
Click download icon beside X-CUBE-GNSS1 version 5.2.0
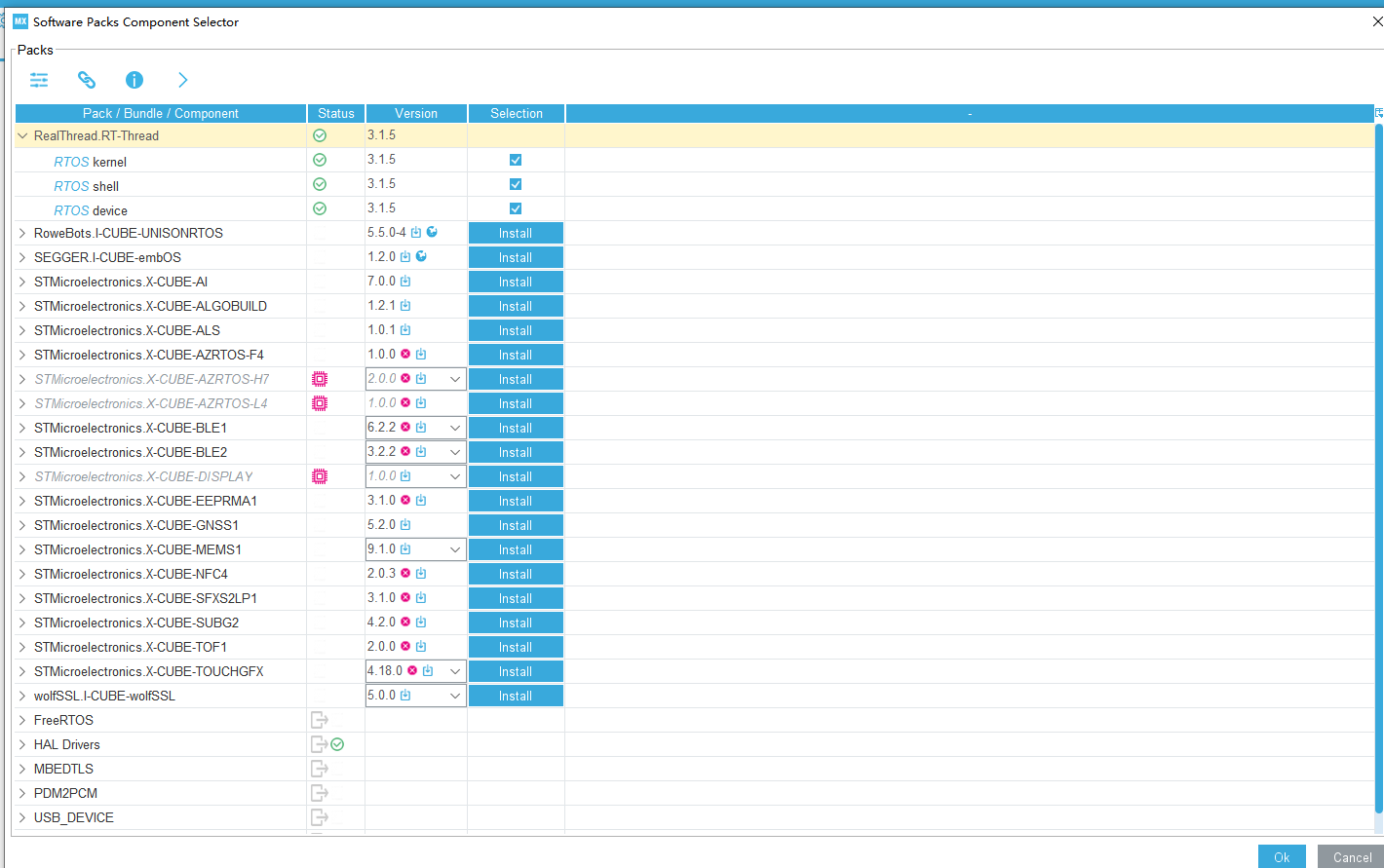point(405,524)
